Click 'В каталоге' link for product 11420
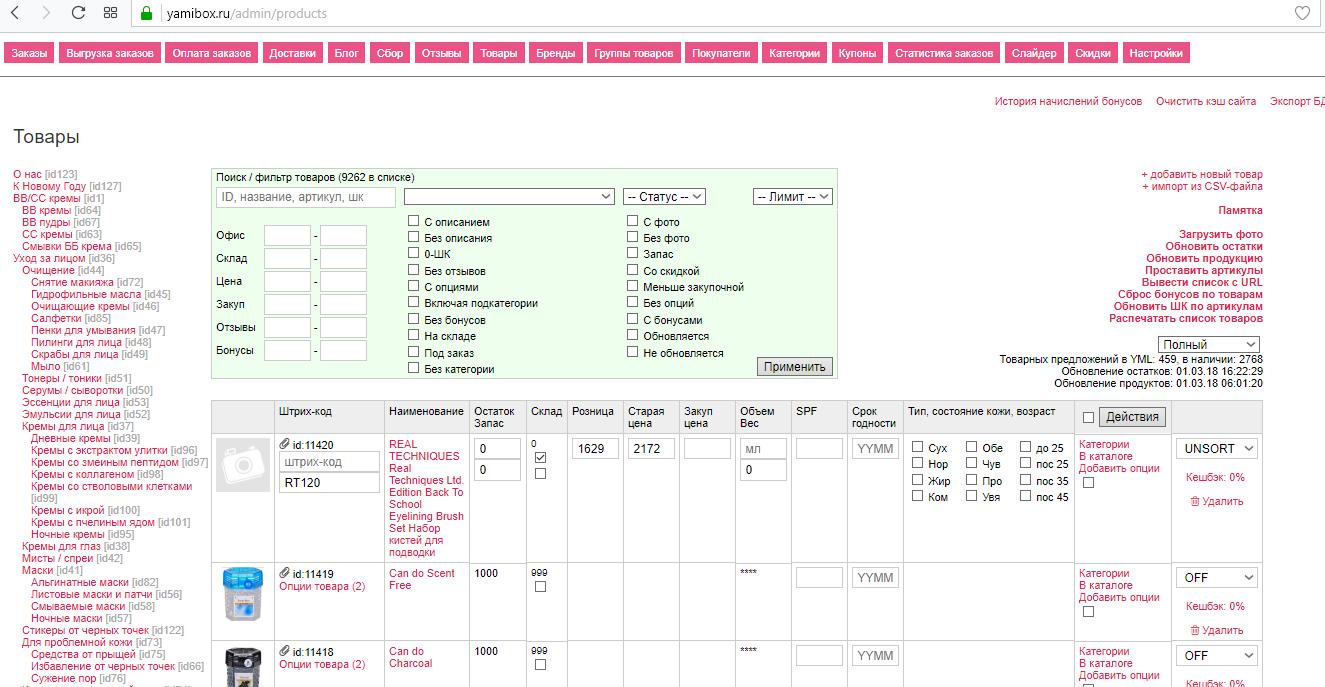 (1106, 456)
